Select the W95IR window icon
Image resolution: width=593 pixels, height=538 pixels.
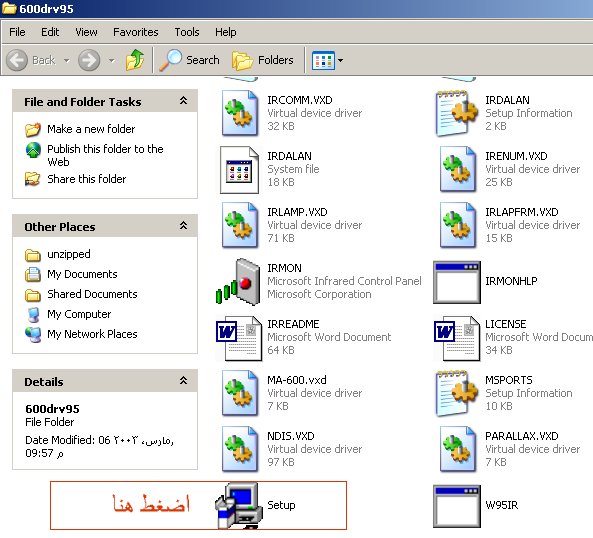pyautogui.click(x=457, y=506)
